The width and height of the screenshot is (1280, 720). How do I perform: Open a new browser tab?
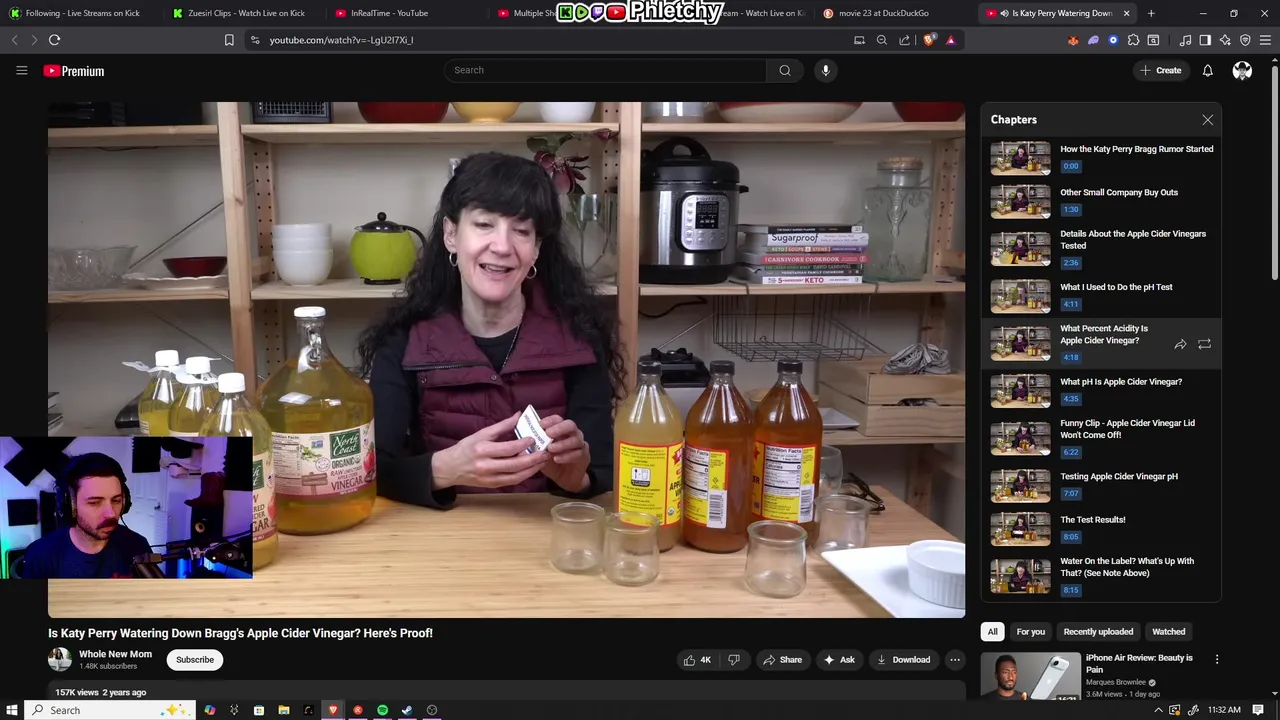pyautogui.click(x=1151, y=13)
